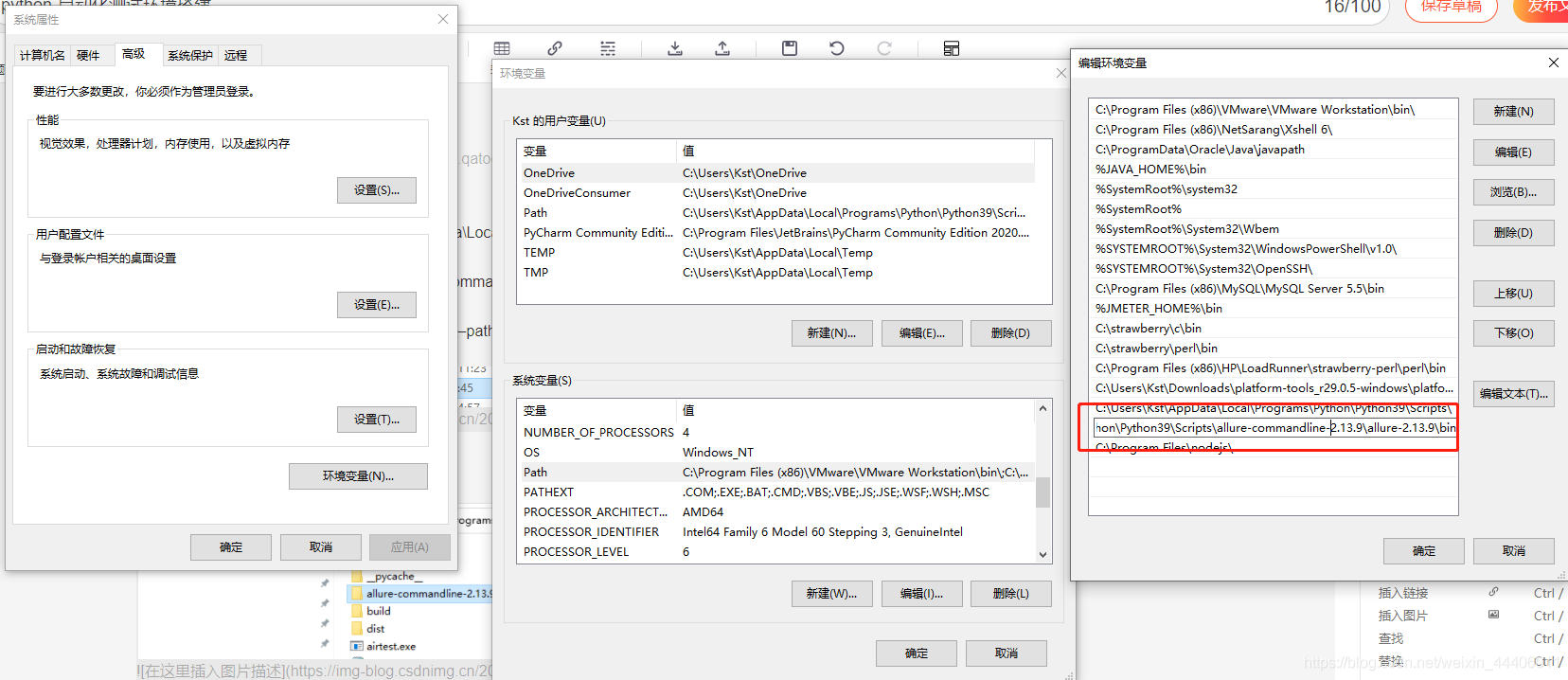
Task: Select the NUMBER_OF_PROCESSORS variable row
Action: point(775,433)
